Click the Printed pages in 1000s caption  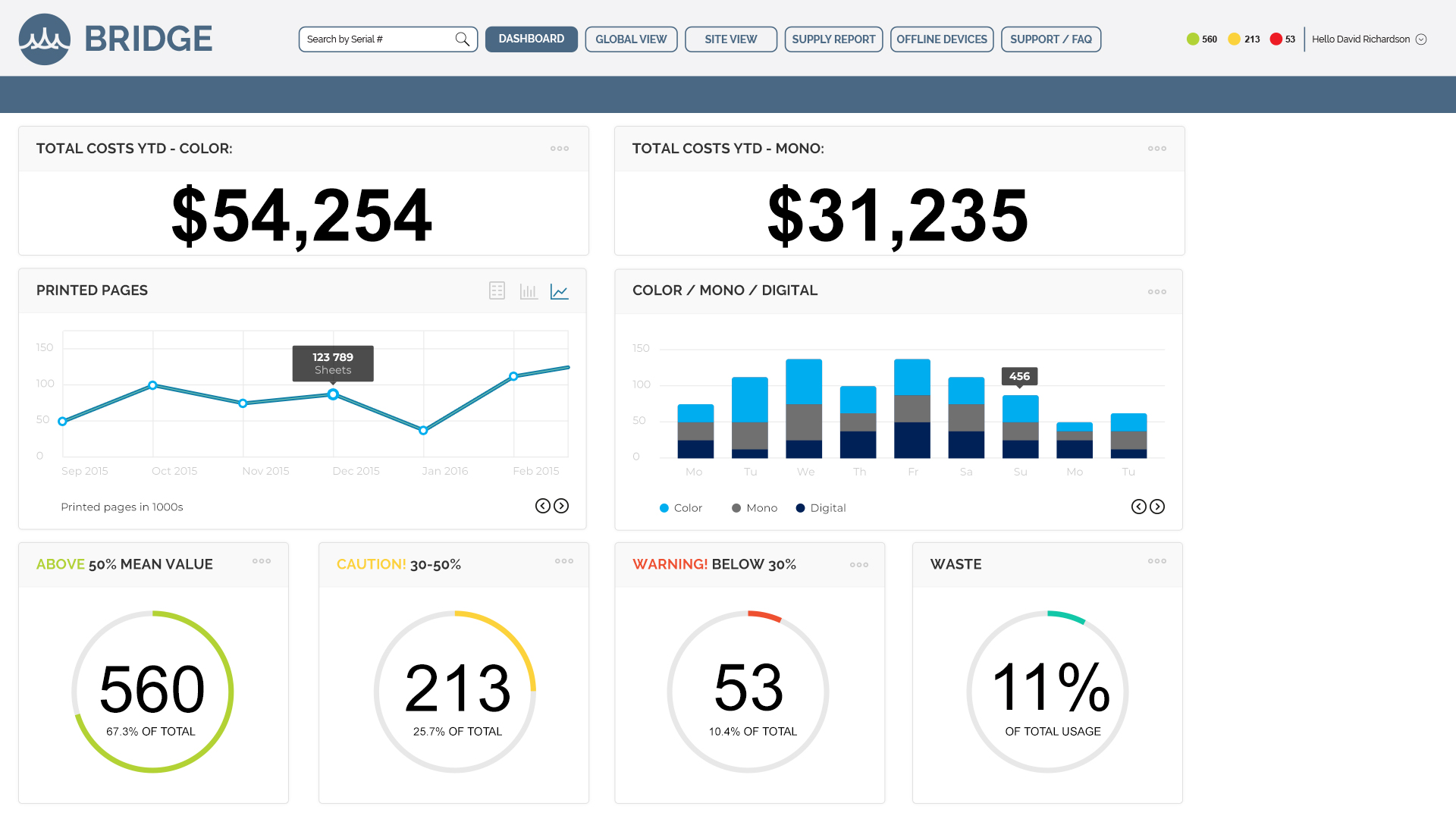click(x=122, y=507)
